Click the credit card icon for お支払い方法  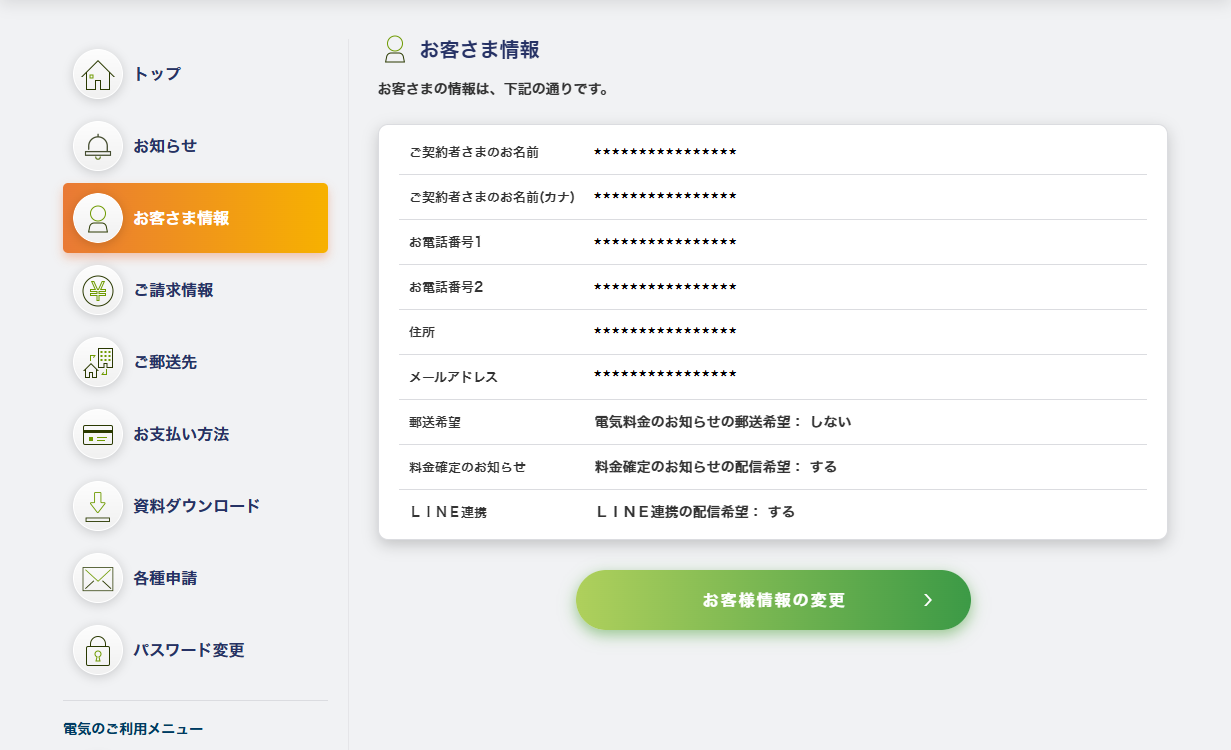click(98, 434)
